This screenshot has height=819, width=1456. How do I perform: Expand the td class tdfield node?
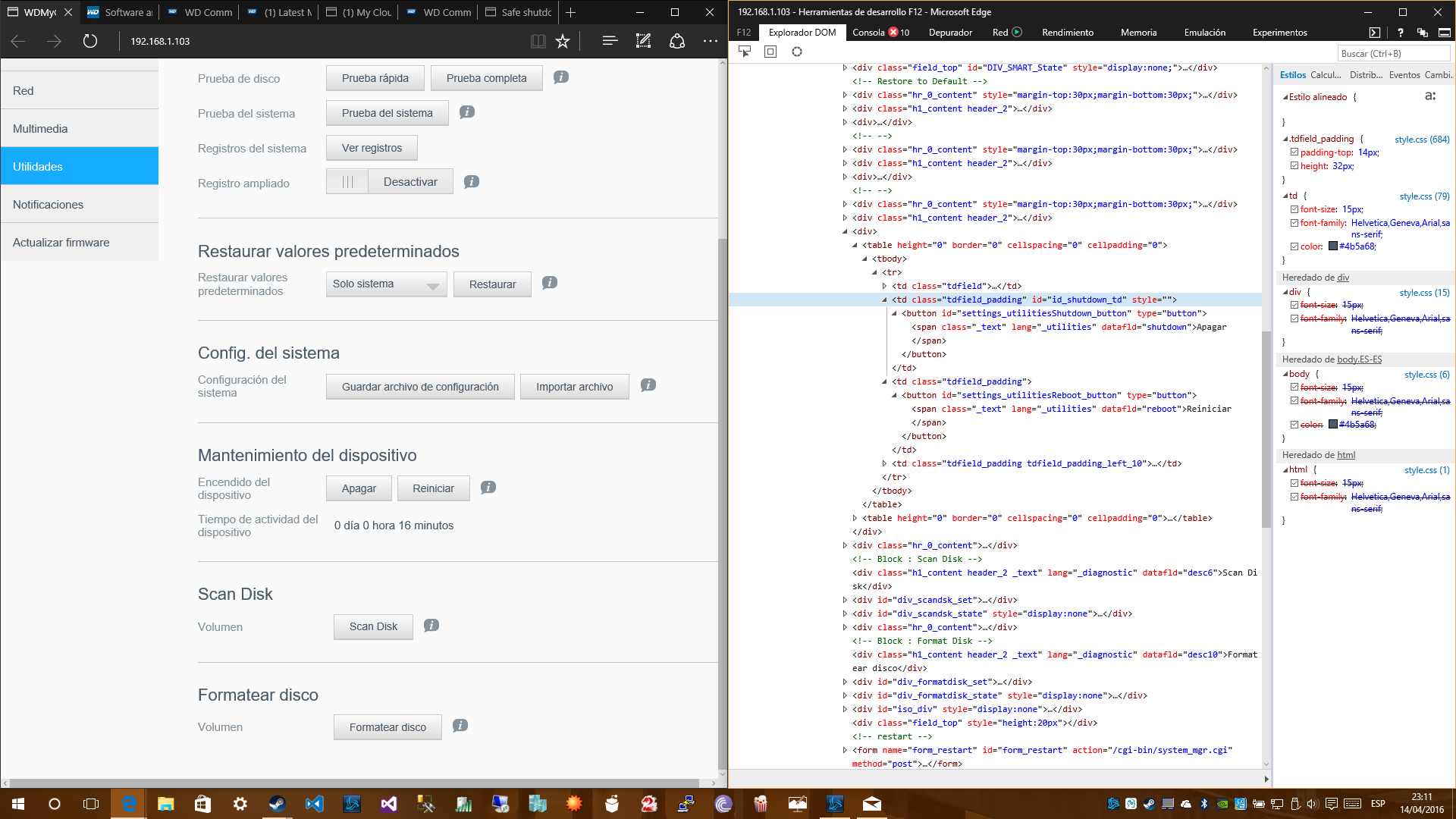[x=884, y=286]
